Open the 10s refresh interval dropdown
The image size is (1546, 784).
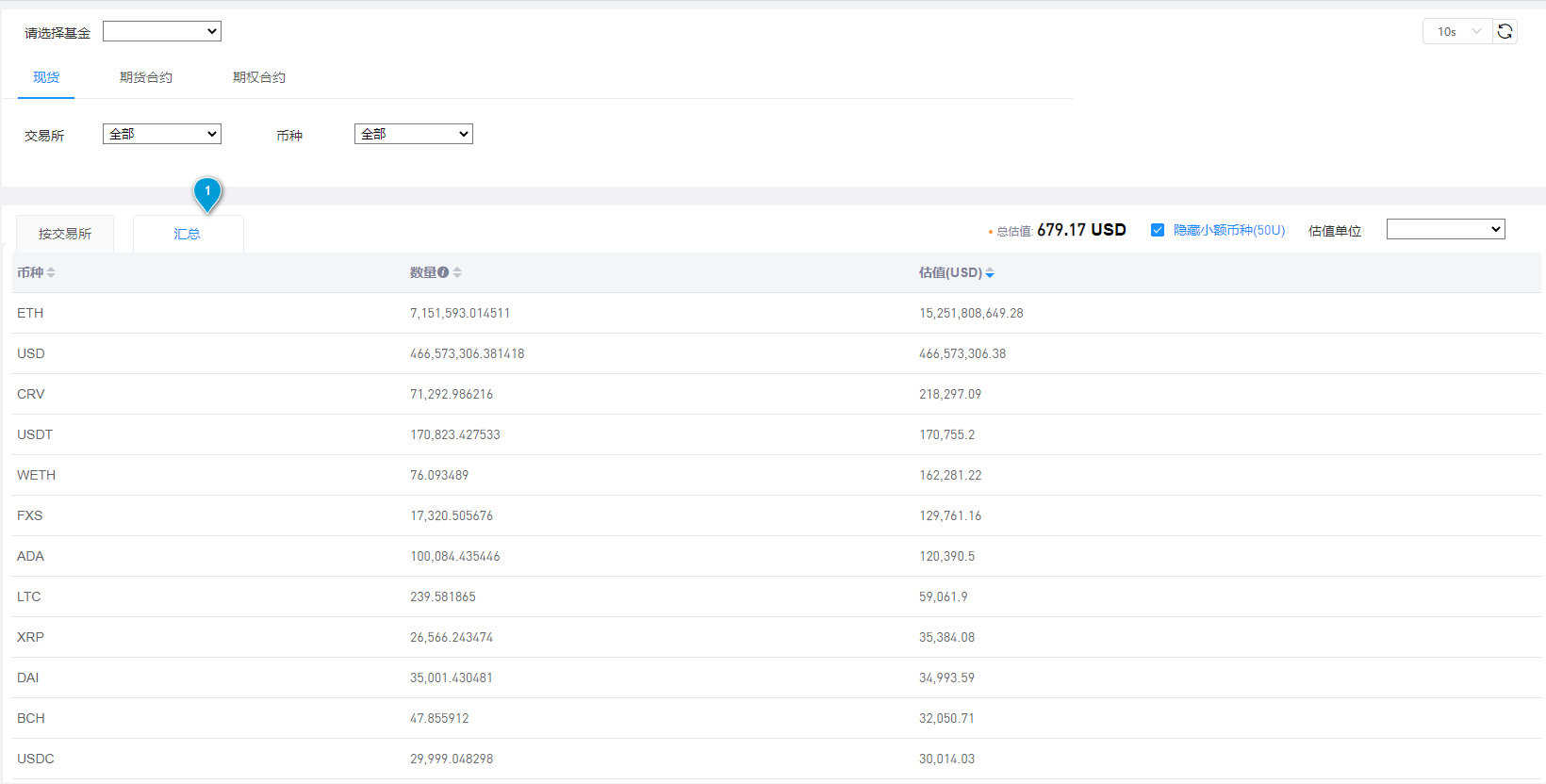(x=1457, y=31)
